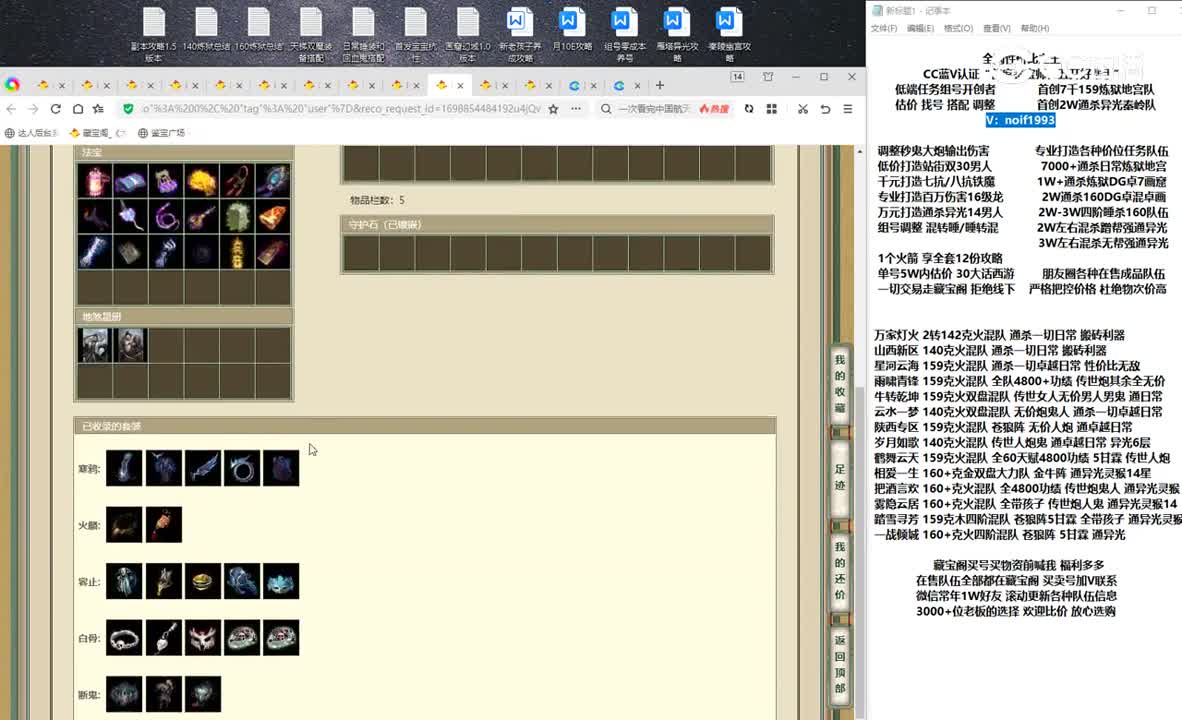The width and height of the screenshot is (1182, 720).
Task: Select the blue scroll treasure icon
Action: [x=130, y=181]
